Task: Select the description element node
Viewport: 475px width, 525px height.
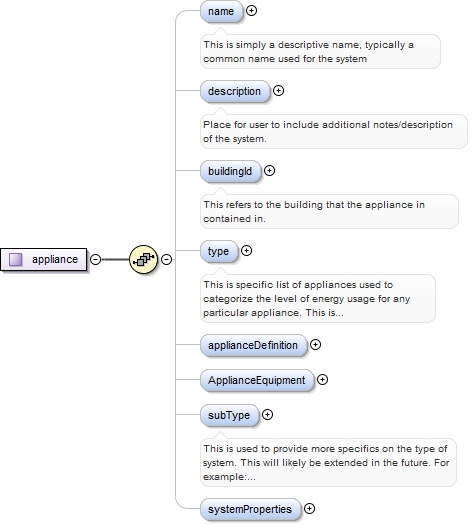Action: 235,91
